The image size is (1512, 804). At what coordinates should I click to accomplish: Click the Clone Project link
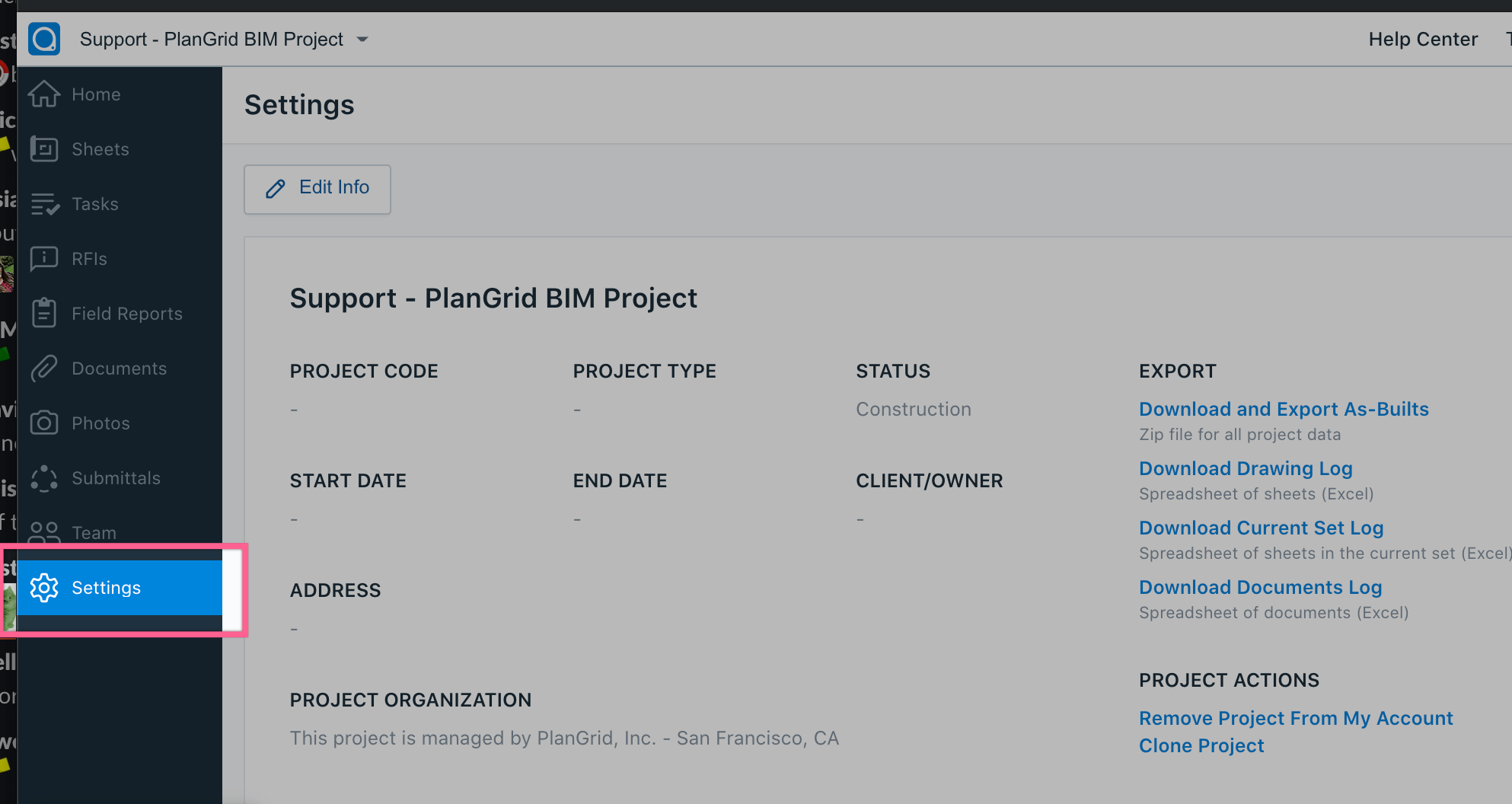pos(1201,745)
